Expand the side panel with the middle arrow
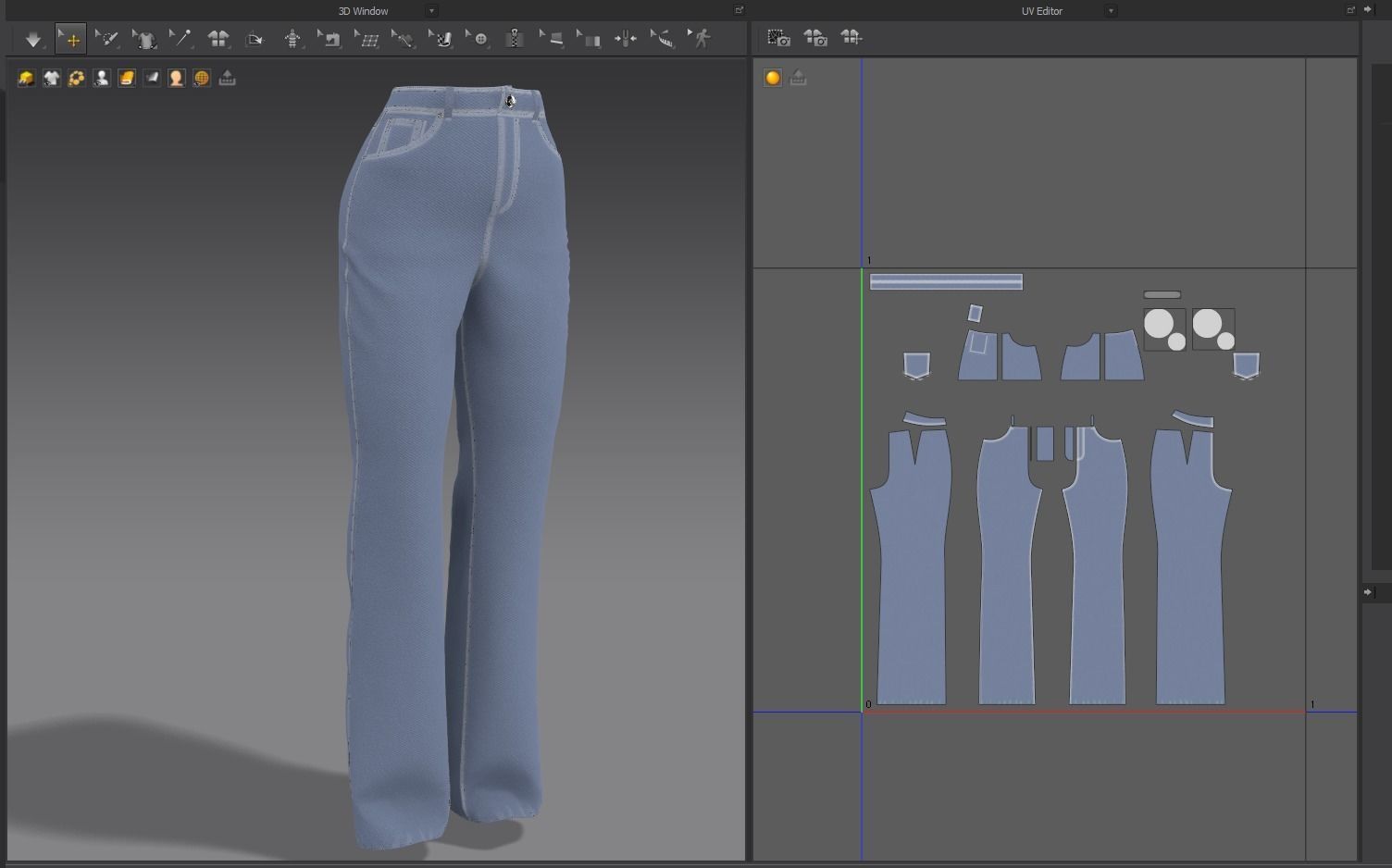Viewport: 1392px width, 868px height. [1369, 591]
